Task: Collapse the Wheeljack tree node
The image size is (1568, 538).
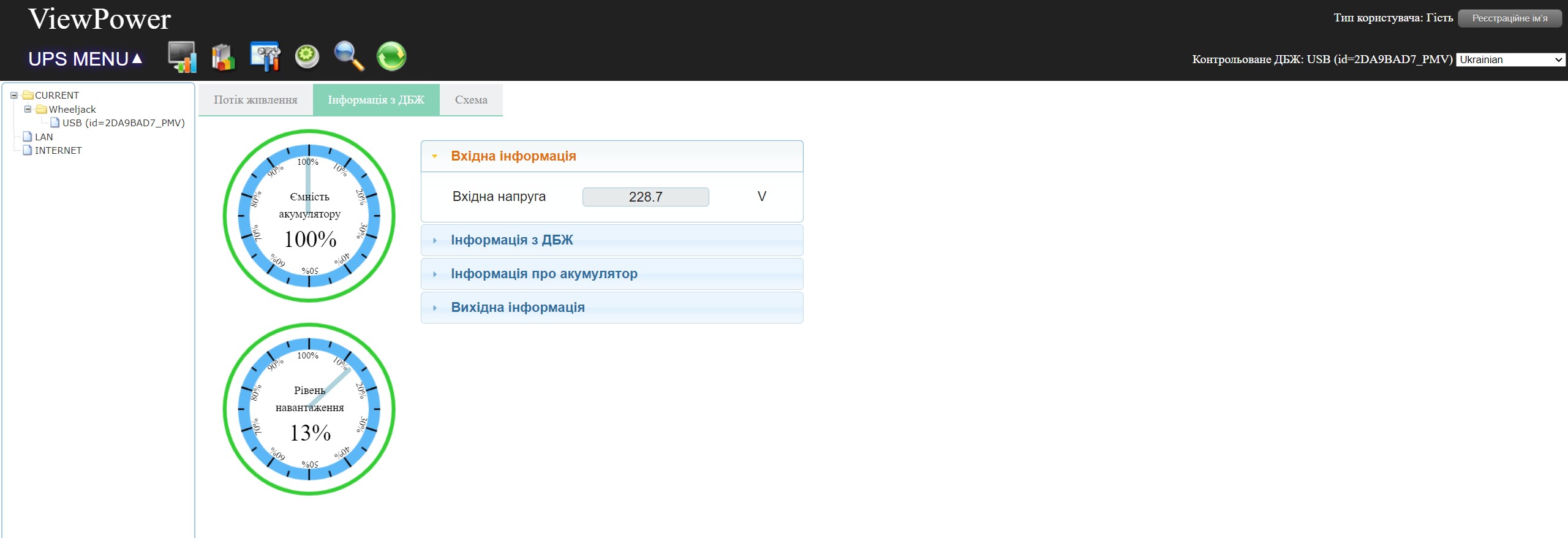Action: tap(28, 109)
